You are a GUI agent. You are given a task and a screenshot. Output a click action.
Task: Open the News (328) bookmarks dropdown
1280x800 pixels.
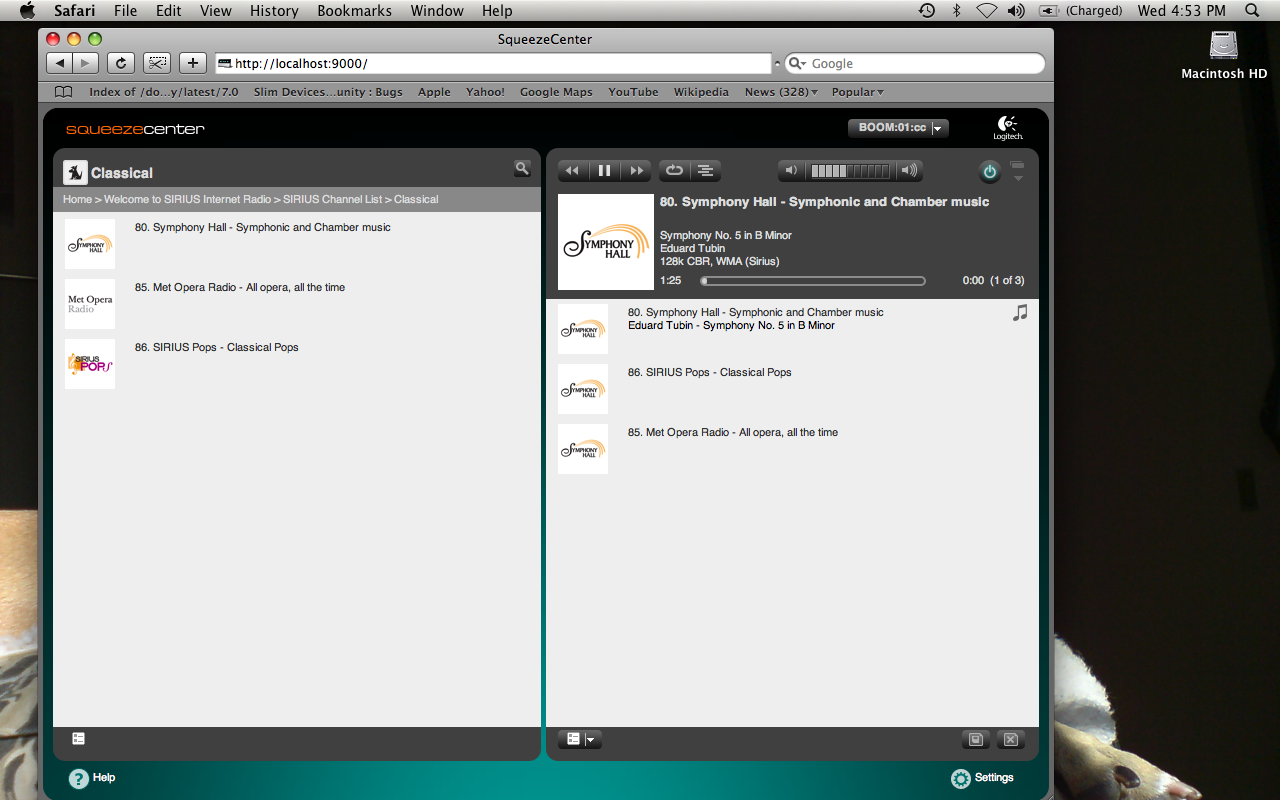point(781,92)
